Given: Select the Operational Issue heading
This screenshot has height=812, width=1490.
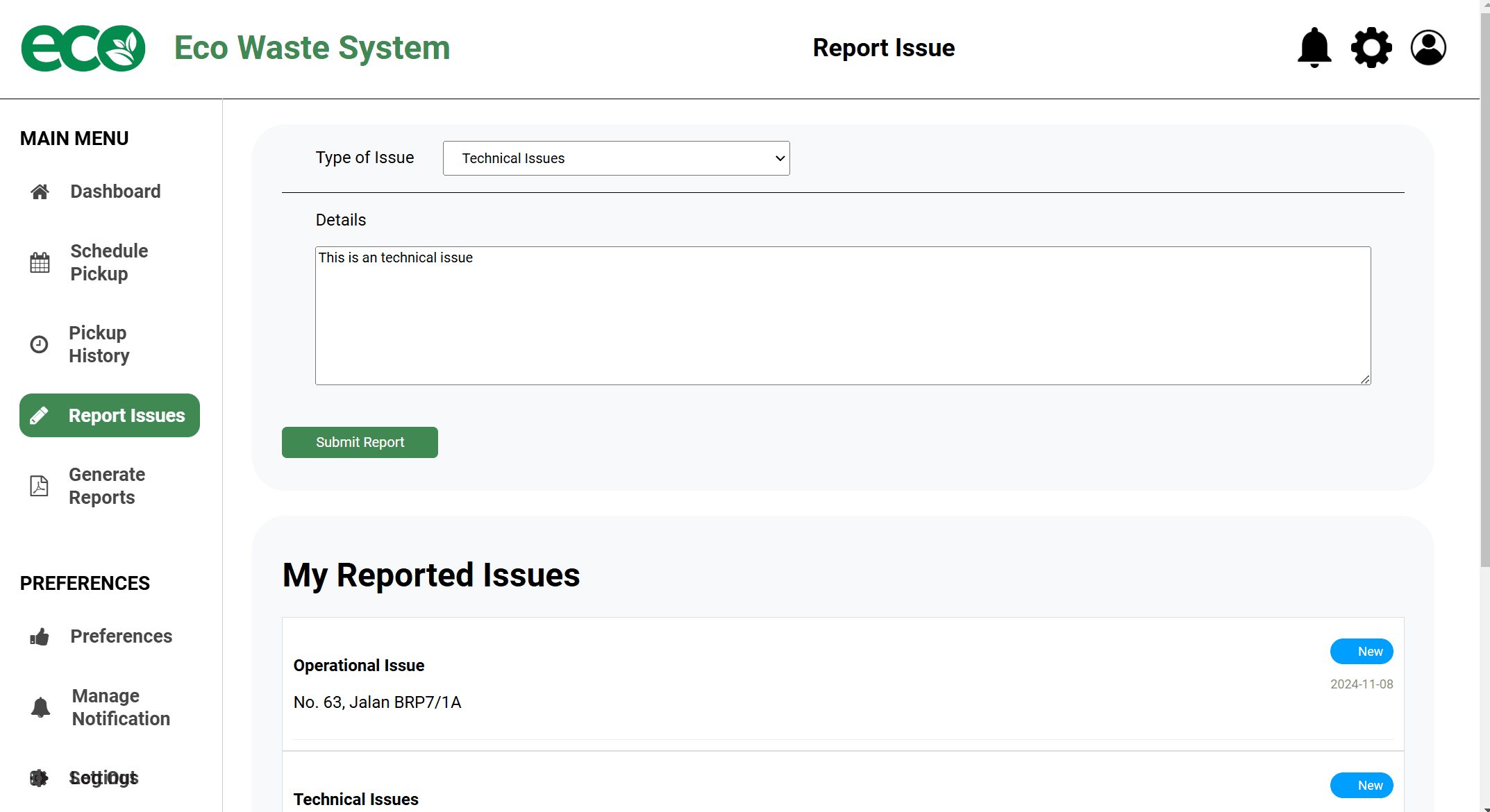Looking at the screenshot, I should [x=359, y=666].
